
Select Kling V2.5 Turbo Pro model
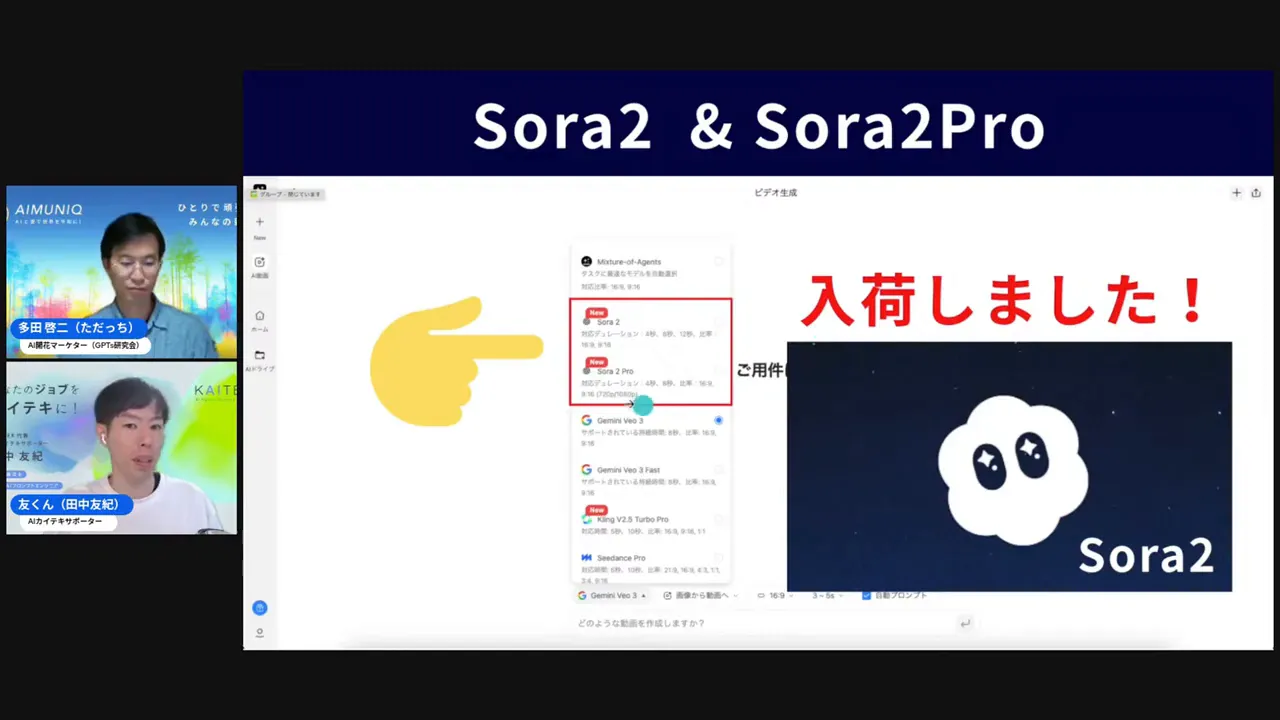pos(651,523)
